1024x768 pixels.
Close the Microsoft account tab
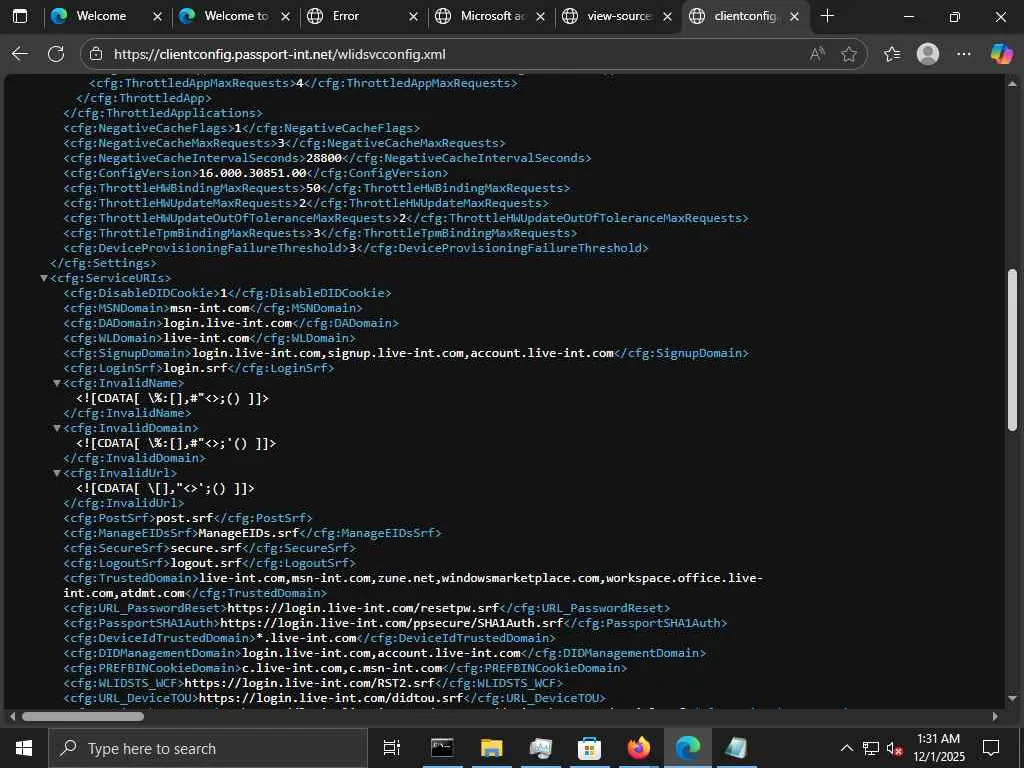541,16
